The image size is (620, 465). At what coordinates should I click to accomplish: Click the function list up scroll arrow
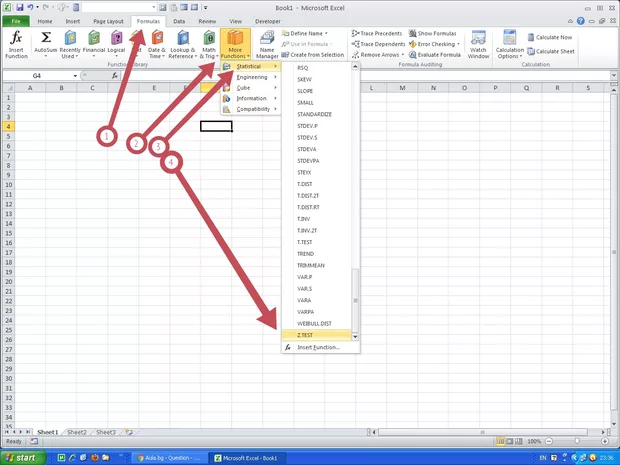coord(355,66)
